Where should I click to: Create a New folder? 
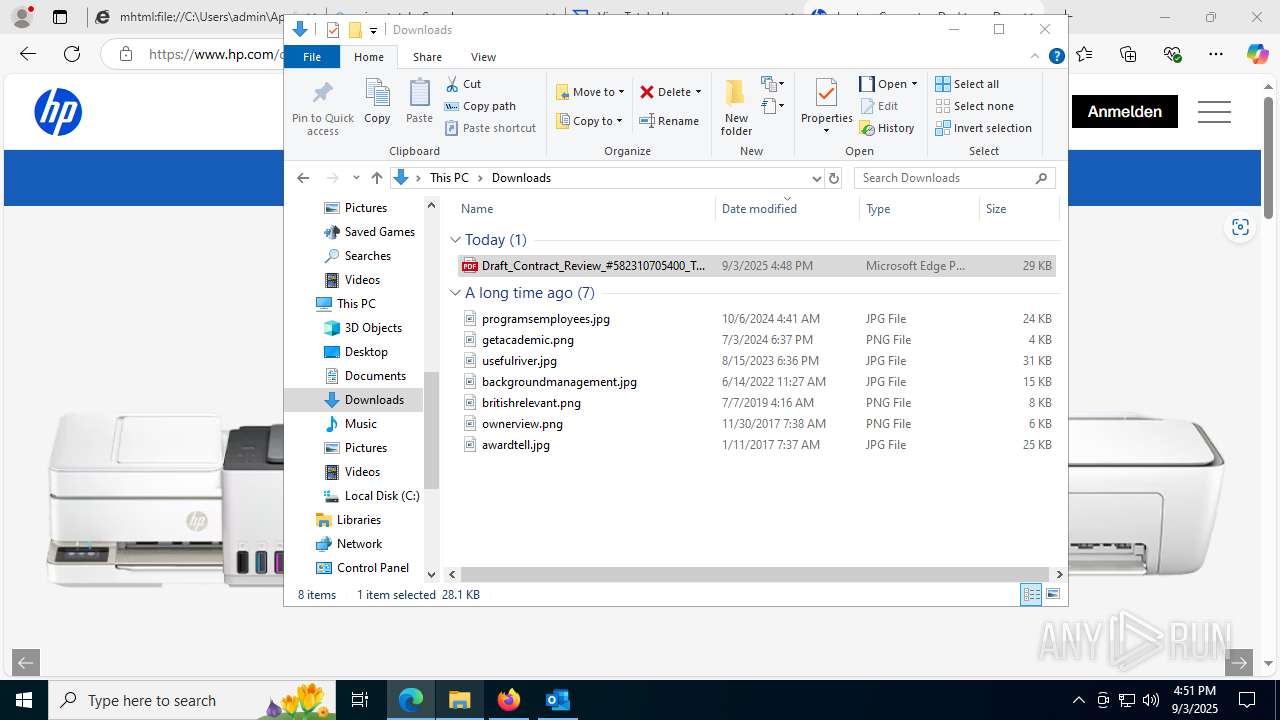pyautogui.click(x=736, y=107)
